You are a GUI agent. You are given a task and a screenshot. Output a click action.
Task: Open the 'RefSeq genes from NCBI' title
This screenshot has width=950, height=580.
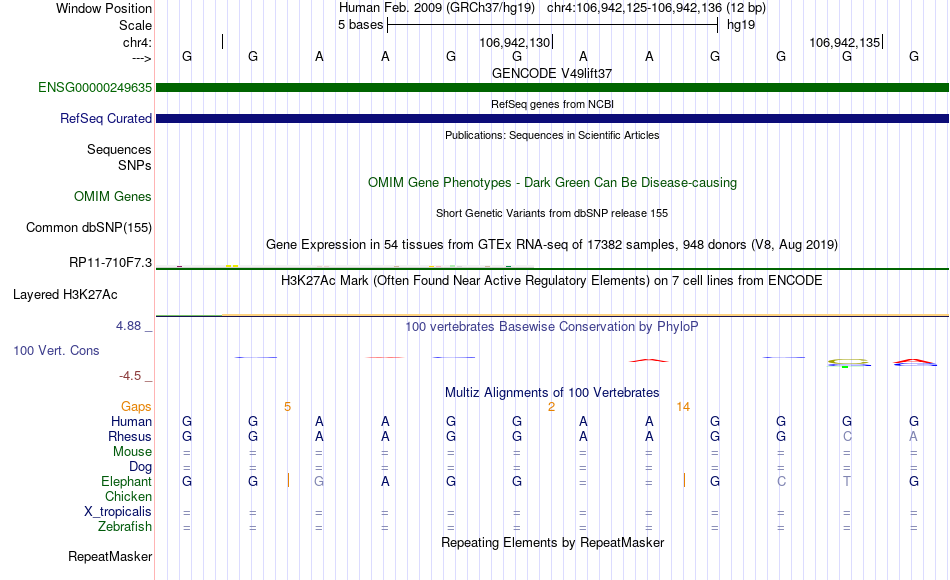[x=552, y=104]
